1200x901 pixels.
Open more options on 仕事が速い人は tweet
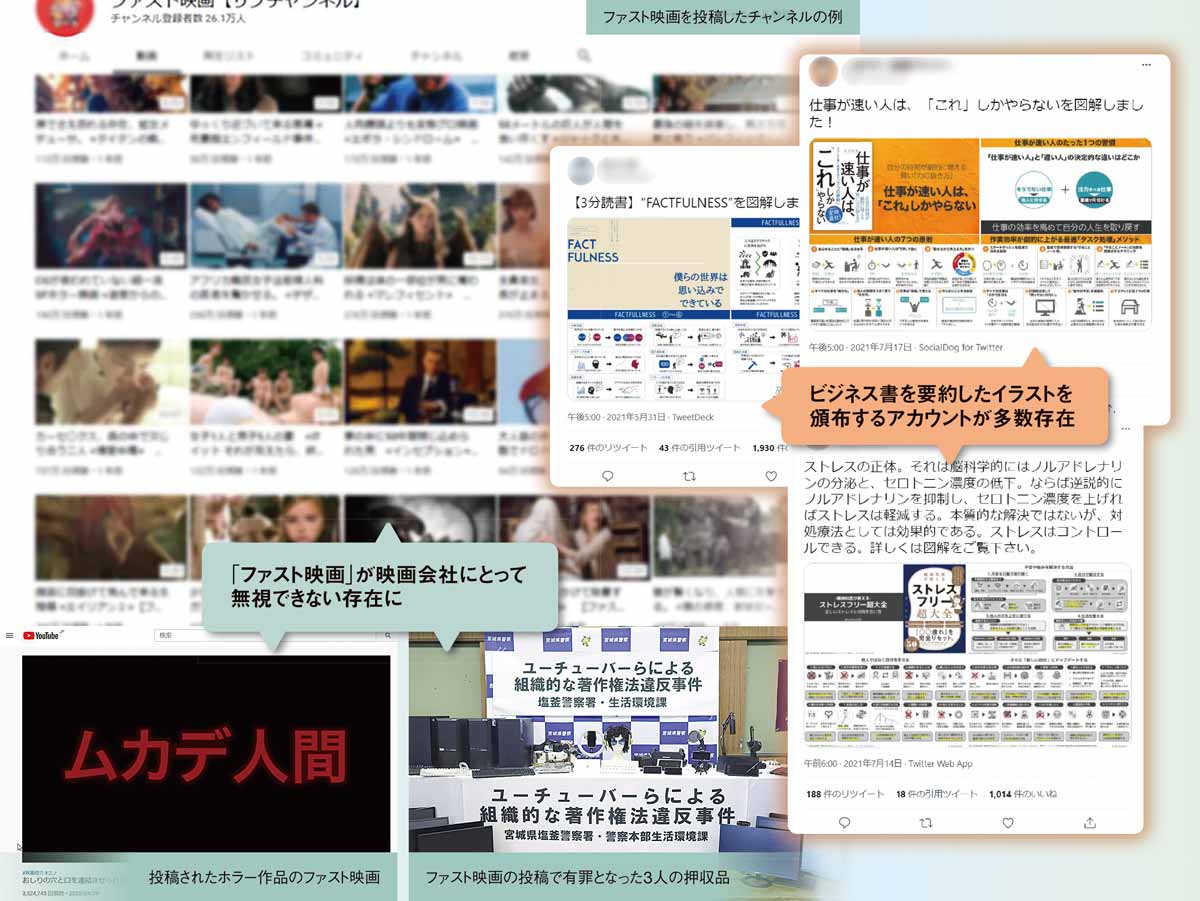[x=1145, y=66]
